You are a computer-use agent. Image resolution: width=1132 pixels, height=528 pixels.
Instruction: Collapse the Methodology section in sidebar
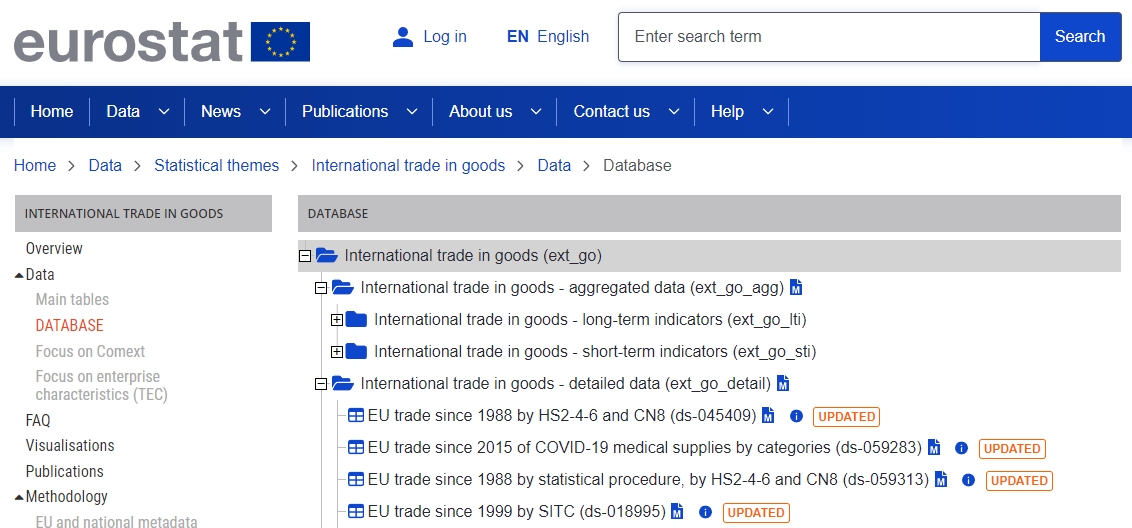click(x=19, y=497)
